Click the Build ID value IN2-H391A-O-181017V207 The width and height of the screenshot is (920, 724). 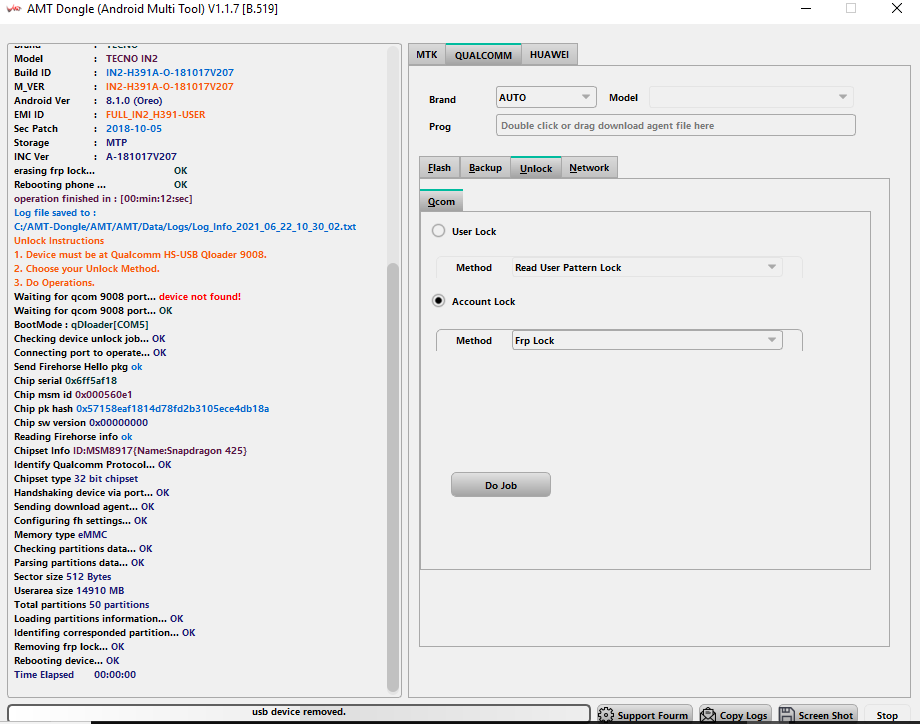pos(170,73)
